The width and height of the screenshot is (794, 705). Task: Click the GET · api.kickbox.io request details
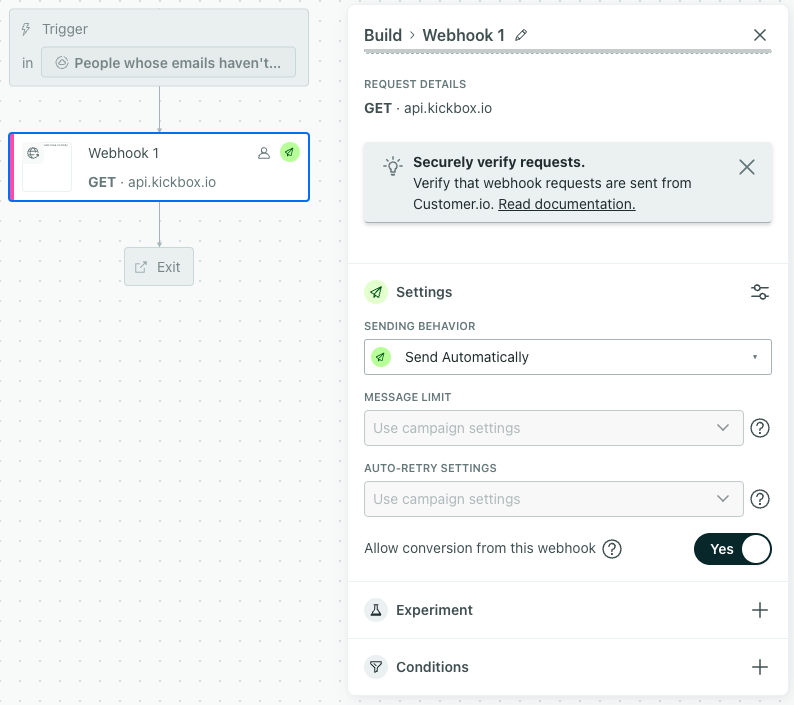[428, 108]
